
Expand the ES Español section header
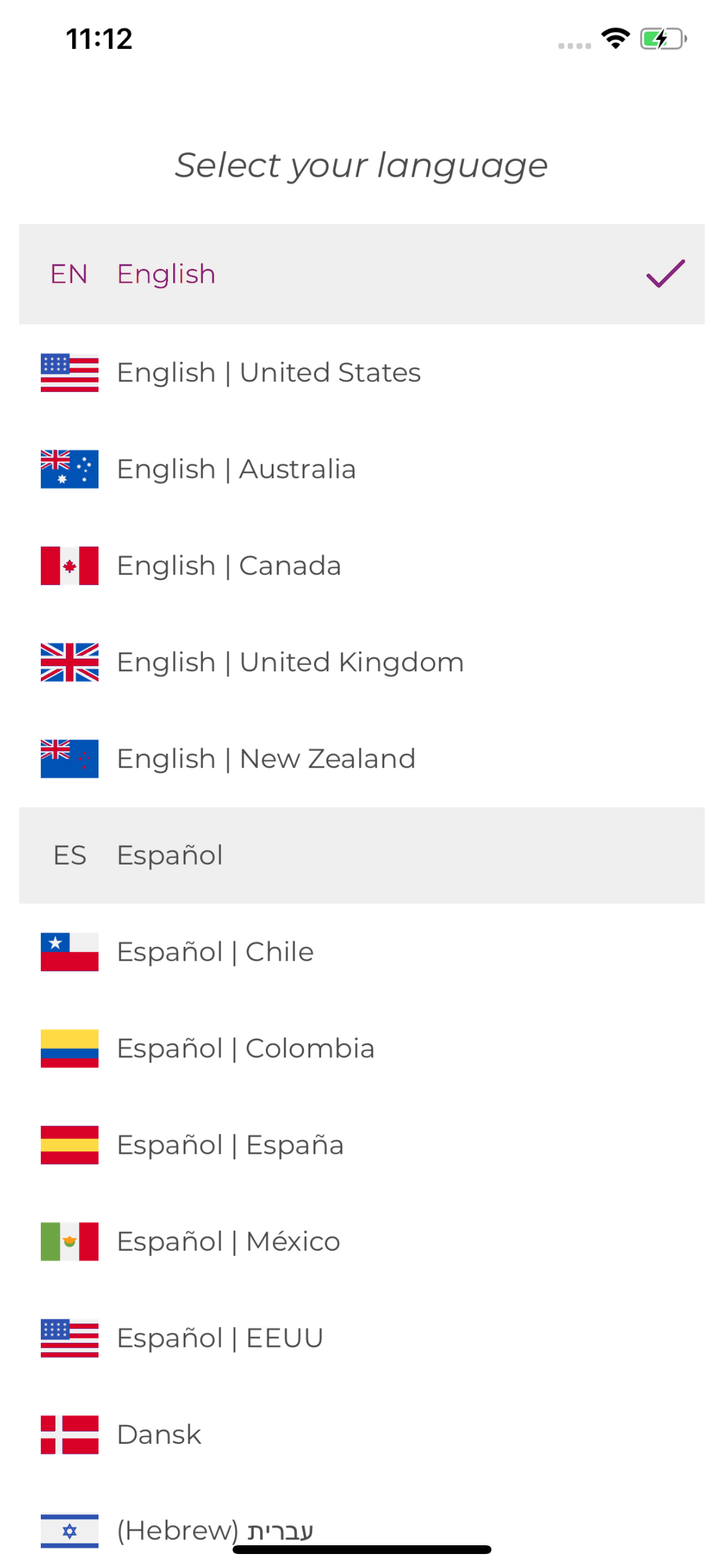tap(362, 855)
